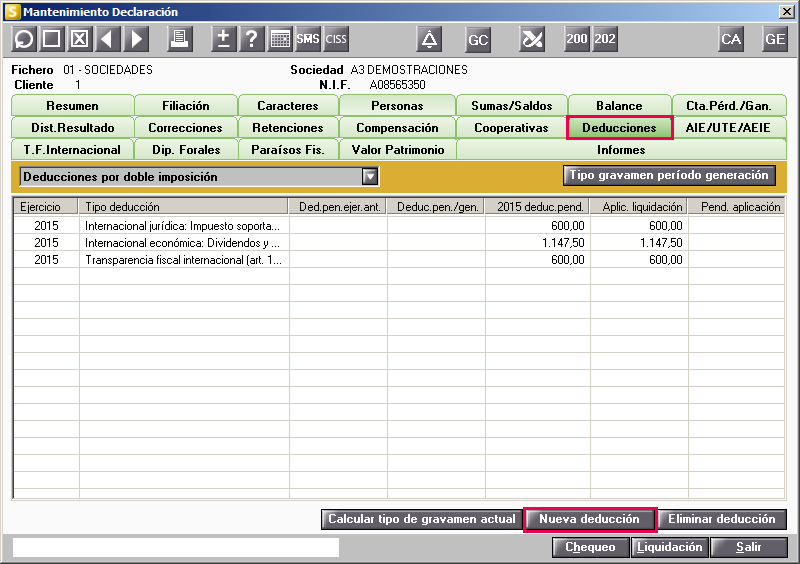Viewport: 800px width, 564px height.
Task: Click the Chequeo button
Action: pos(590,547)
